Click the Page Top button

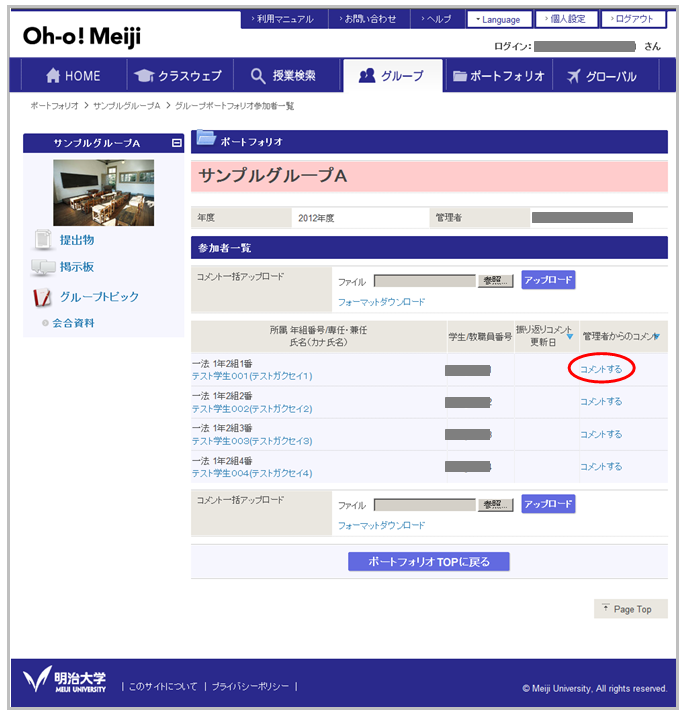click(630, 609)
